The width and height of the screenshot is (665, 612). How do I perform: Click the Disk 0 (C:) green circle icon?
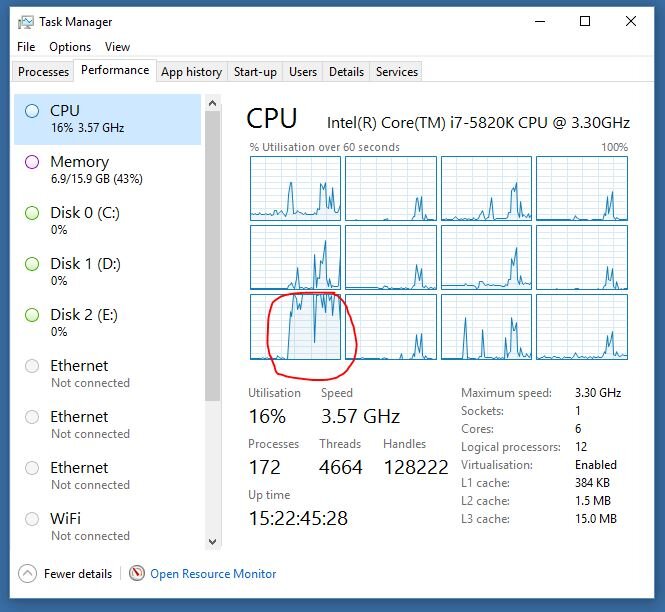click(32, 213)
